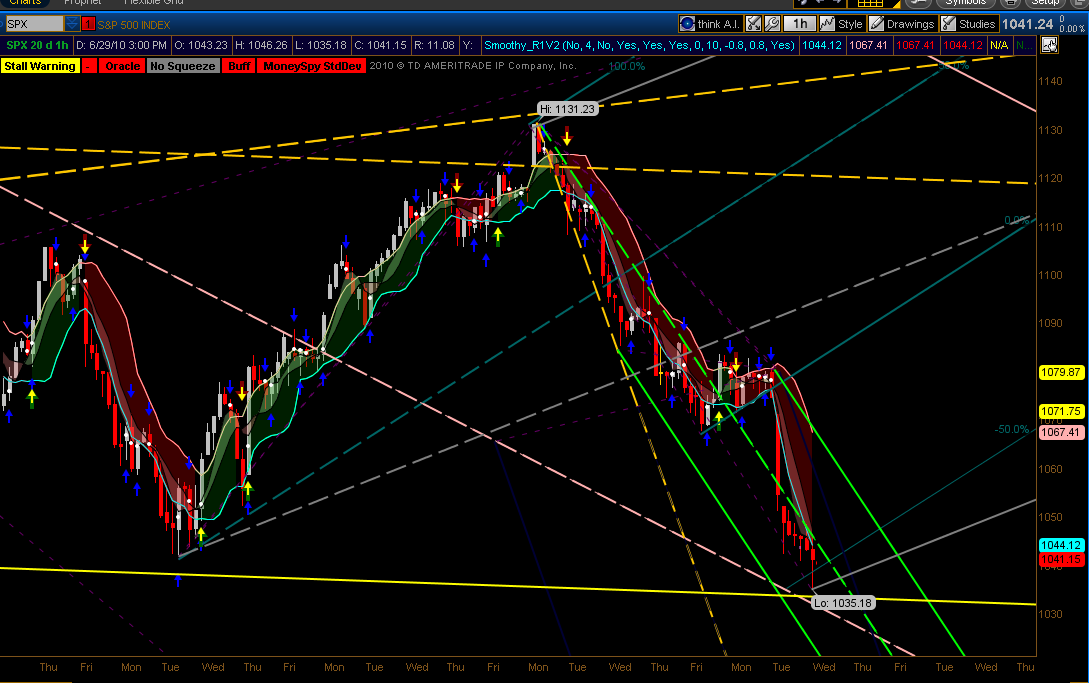This screenshot has width=1089, height=683.
Task: Click the S&P 500 INDEX label
Action: [133, 25]
